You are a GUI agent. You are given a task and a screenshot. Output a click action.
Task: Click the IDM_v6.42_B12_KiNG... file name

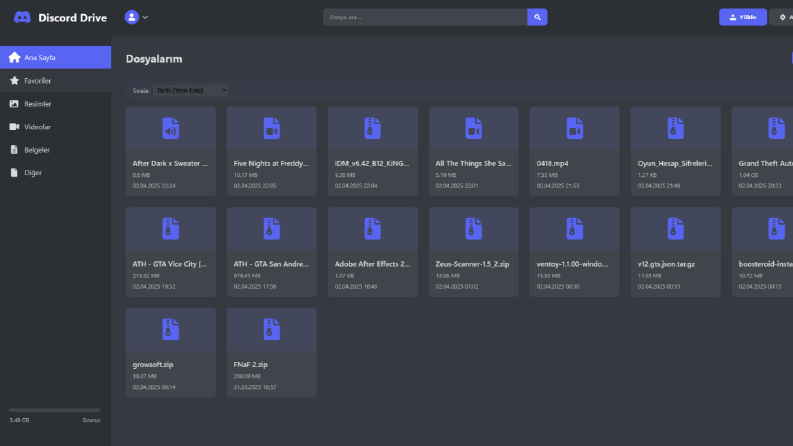pos(372,163)
